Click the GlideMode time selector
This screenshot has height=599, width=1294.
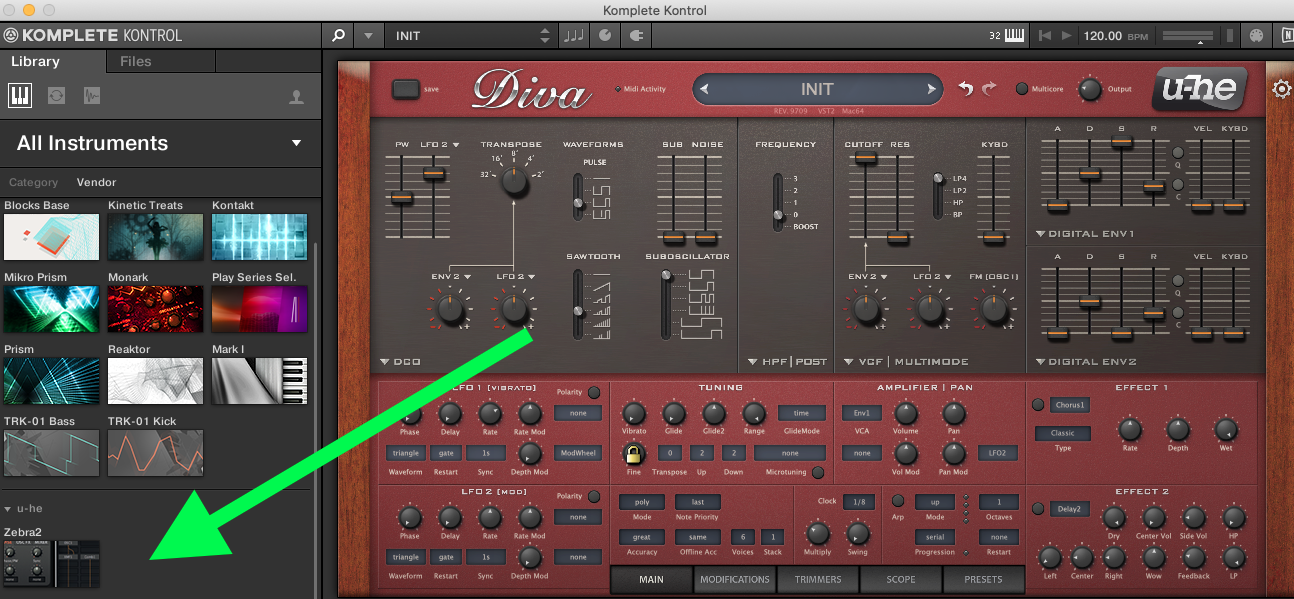point(802,413)
